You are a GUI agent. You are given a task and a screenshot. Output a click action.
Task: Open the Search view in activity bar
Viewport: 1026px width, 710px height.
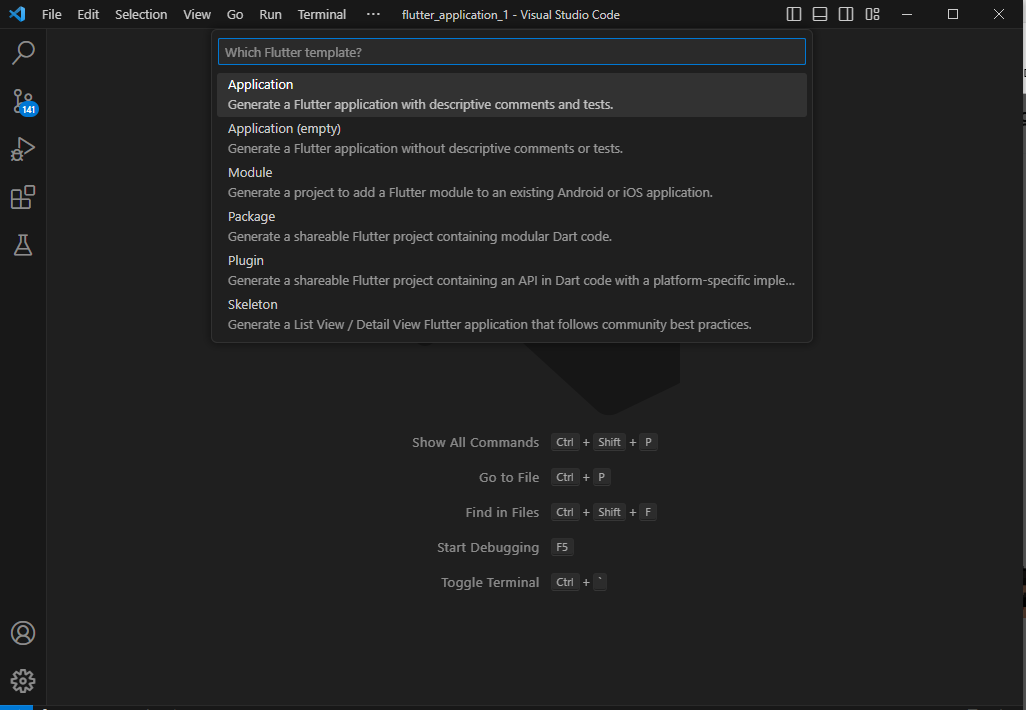coord(23,53)
